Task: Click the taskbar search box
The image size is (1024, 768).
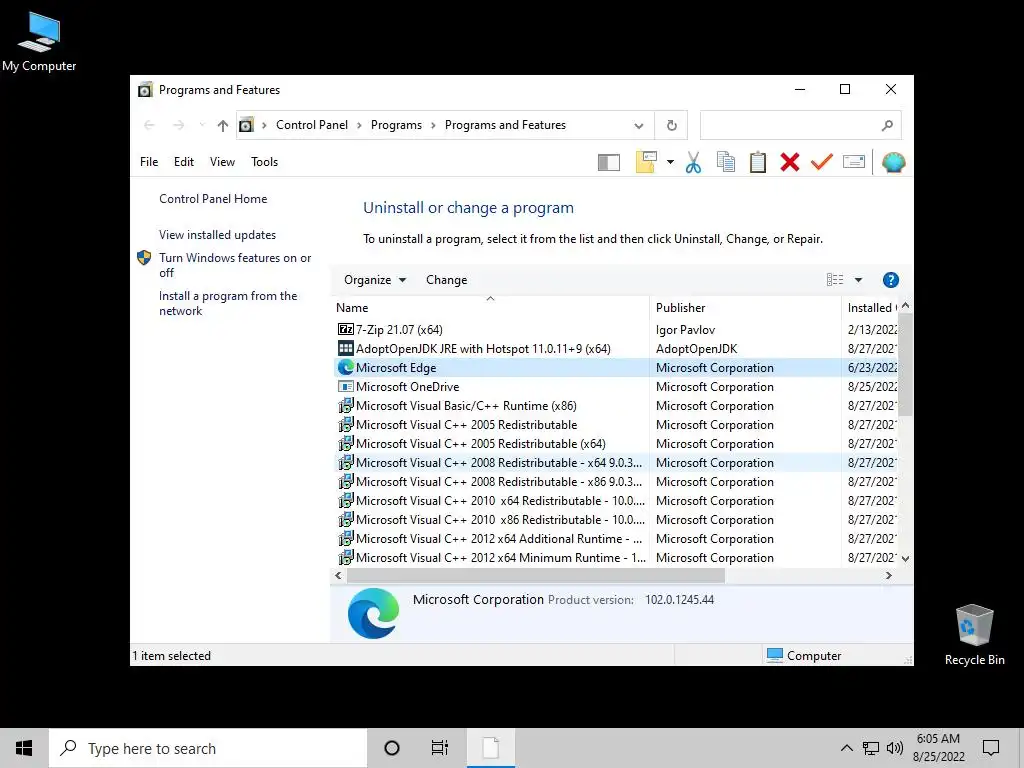Action: point(208,748)
